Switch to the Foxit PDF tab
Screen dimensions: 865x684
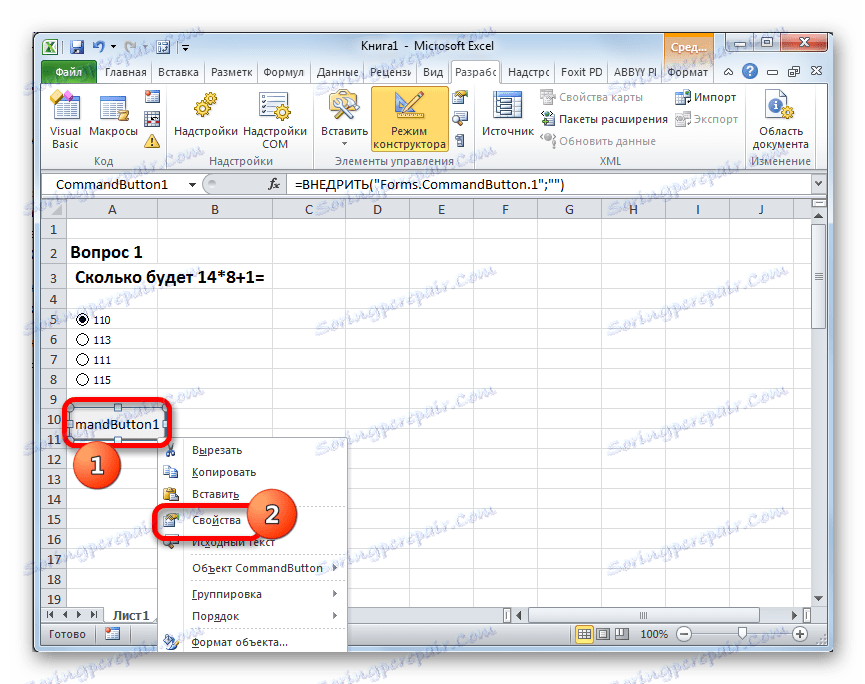coord(581,72)
